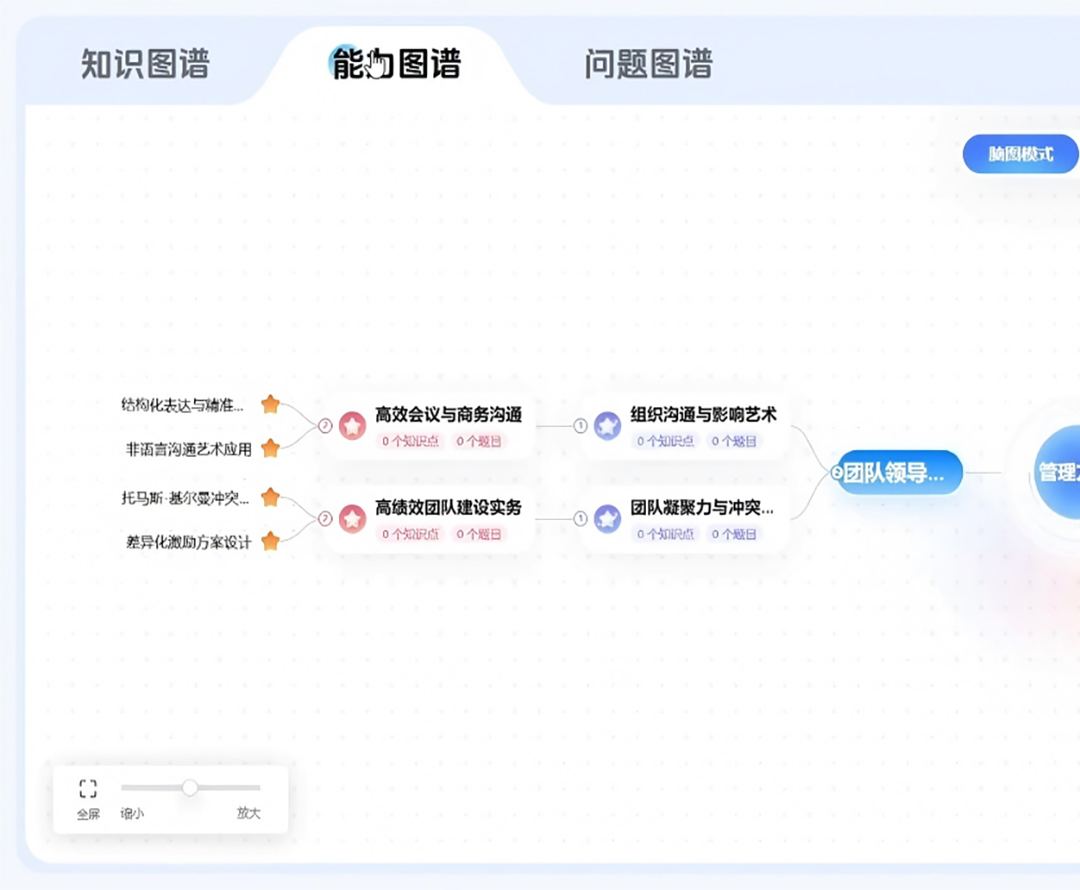This screenshot has height=890, width=1080.
Task: Click star icon beside 结构化表达与精准 leaf
Action: pos(270,404)
